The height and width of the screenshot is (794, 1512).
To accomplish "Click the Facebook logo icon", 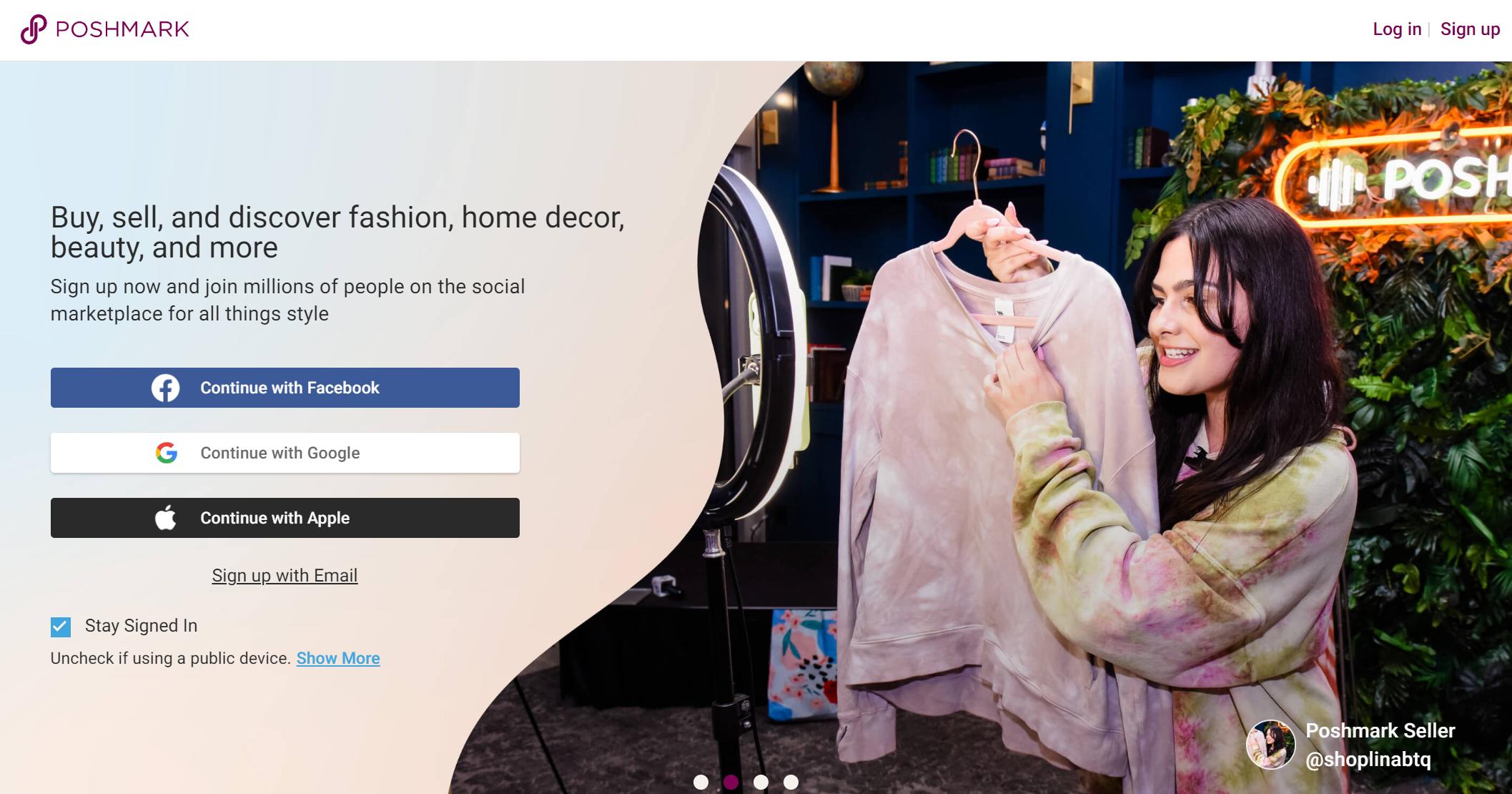I will tap(163, 387).
